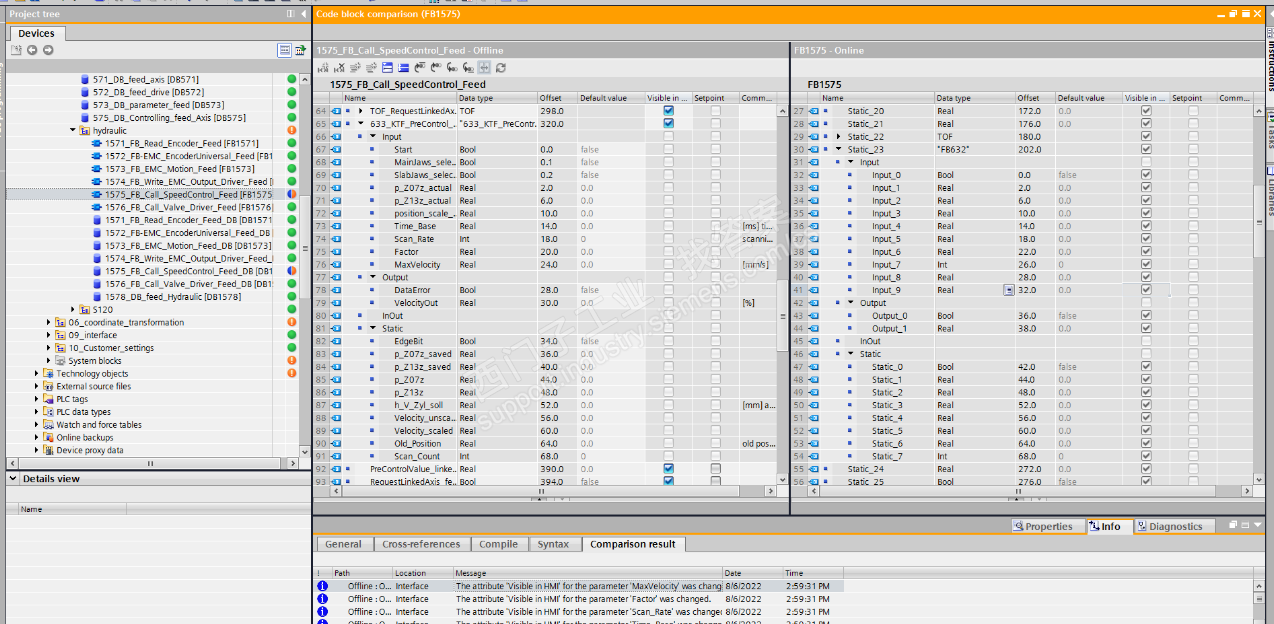Toggle Visible checkbox for online Output_0
This screenshot has width=1274, height=624.
(x=1146, y=316)
